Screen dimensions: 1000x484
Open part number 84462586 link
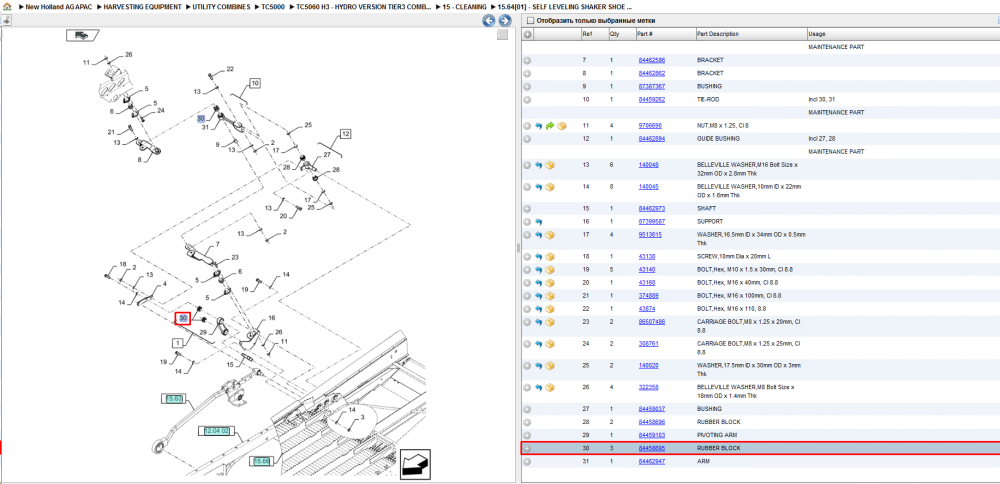pos(651,61)
